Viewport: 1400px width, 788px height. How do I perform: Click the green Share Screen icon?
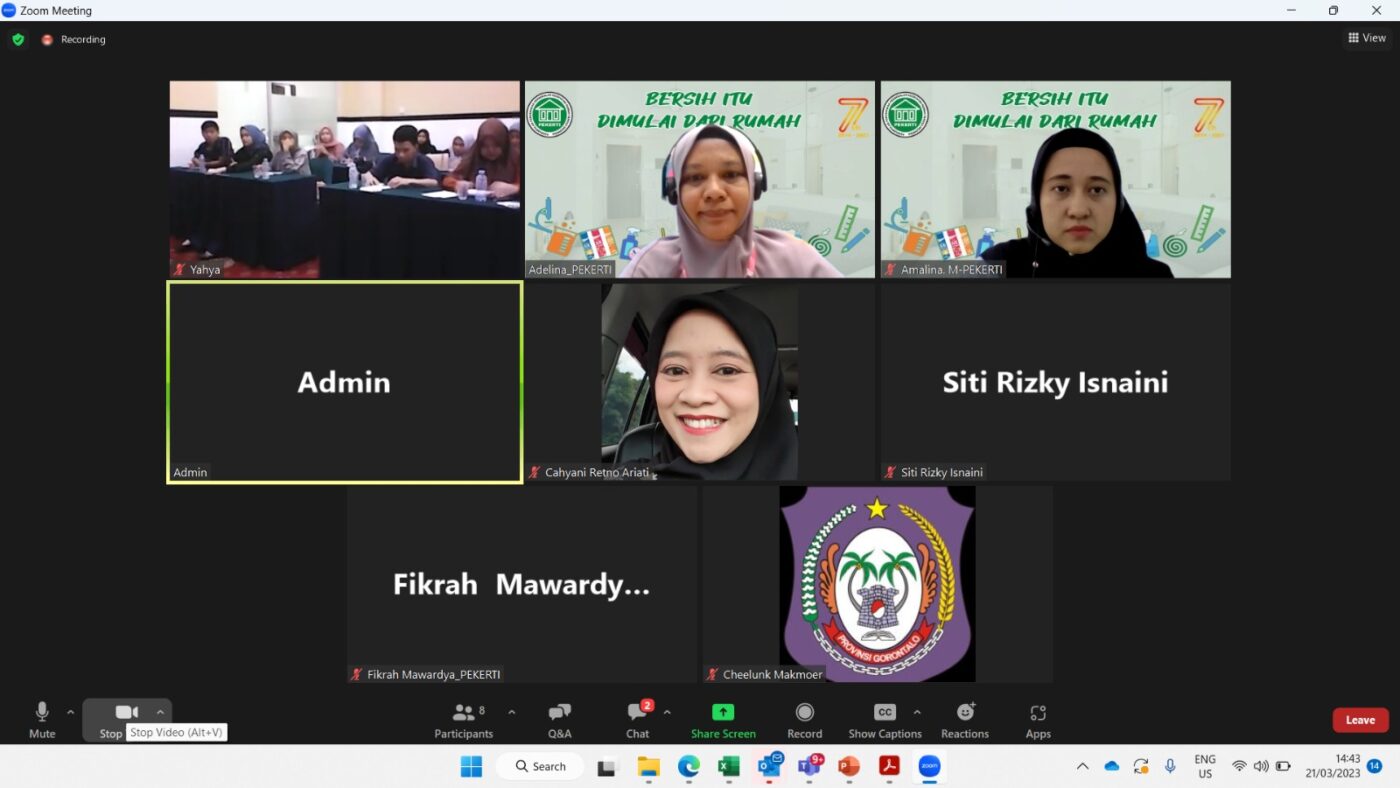coord(723,712)
